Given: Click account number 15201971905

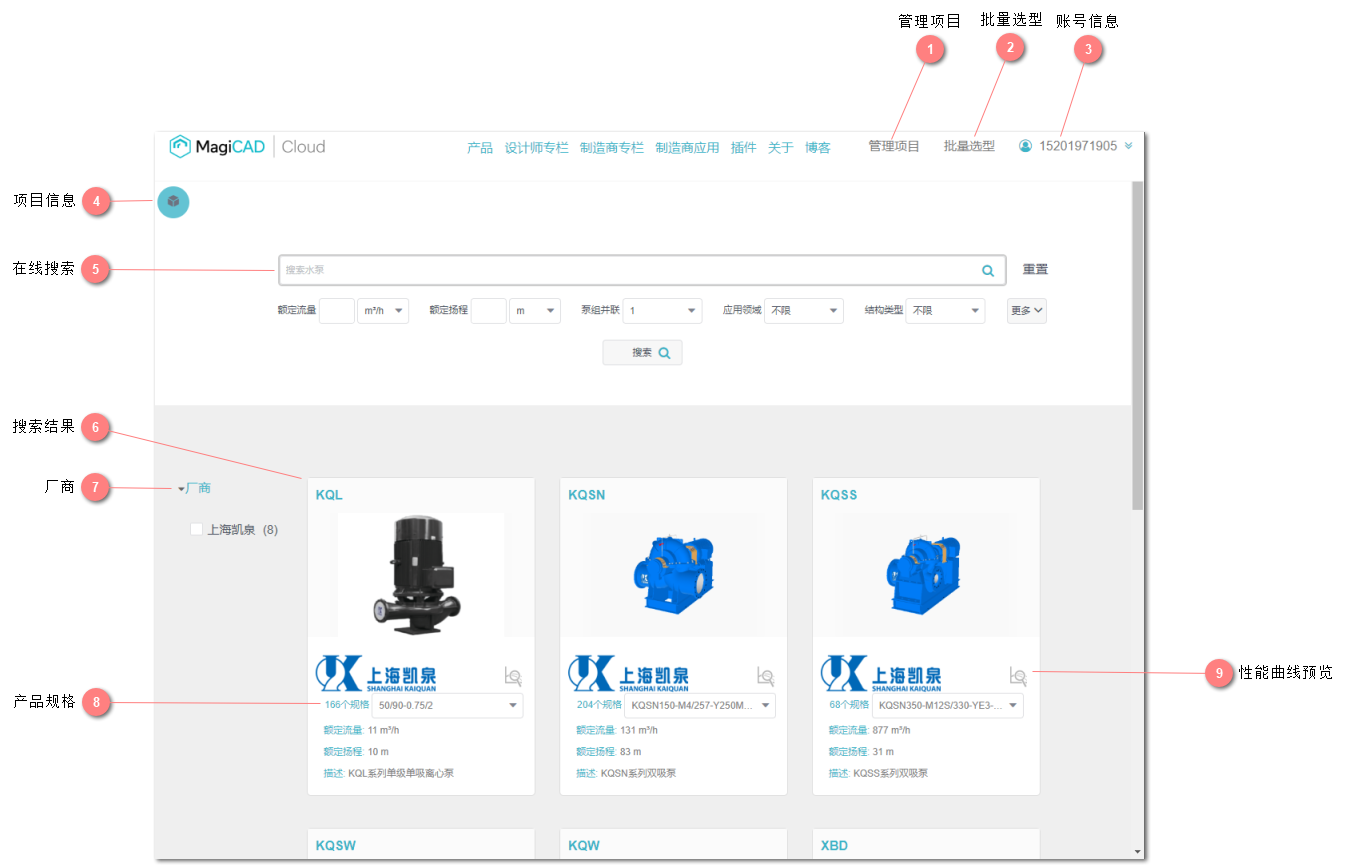Looking at the screenshot, I should pyautogui.click(x=1078, y=146).
